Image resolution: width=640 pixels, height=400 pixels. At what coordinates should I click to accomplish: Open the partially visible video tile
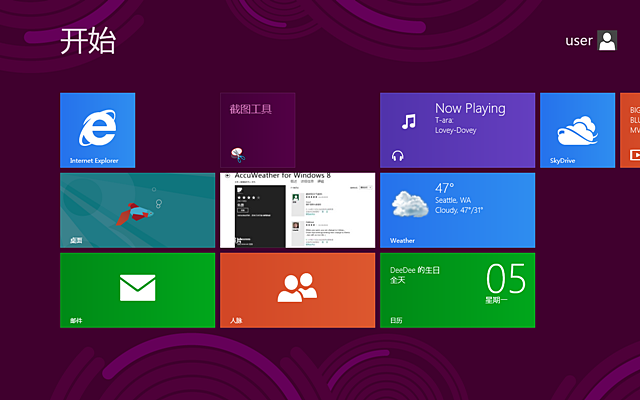click(x=630, y=130)
